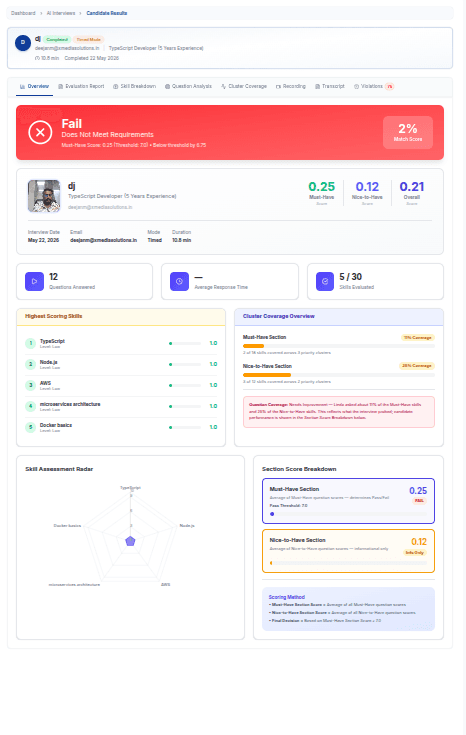The height and width of the screenshot is (735, 466).
Task: Click the Section Score Breakdown title
Action: click(299, 469)
